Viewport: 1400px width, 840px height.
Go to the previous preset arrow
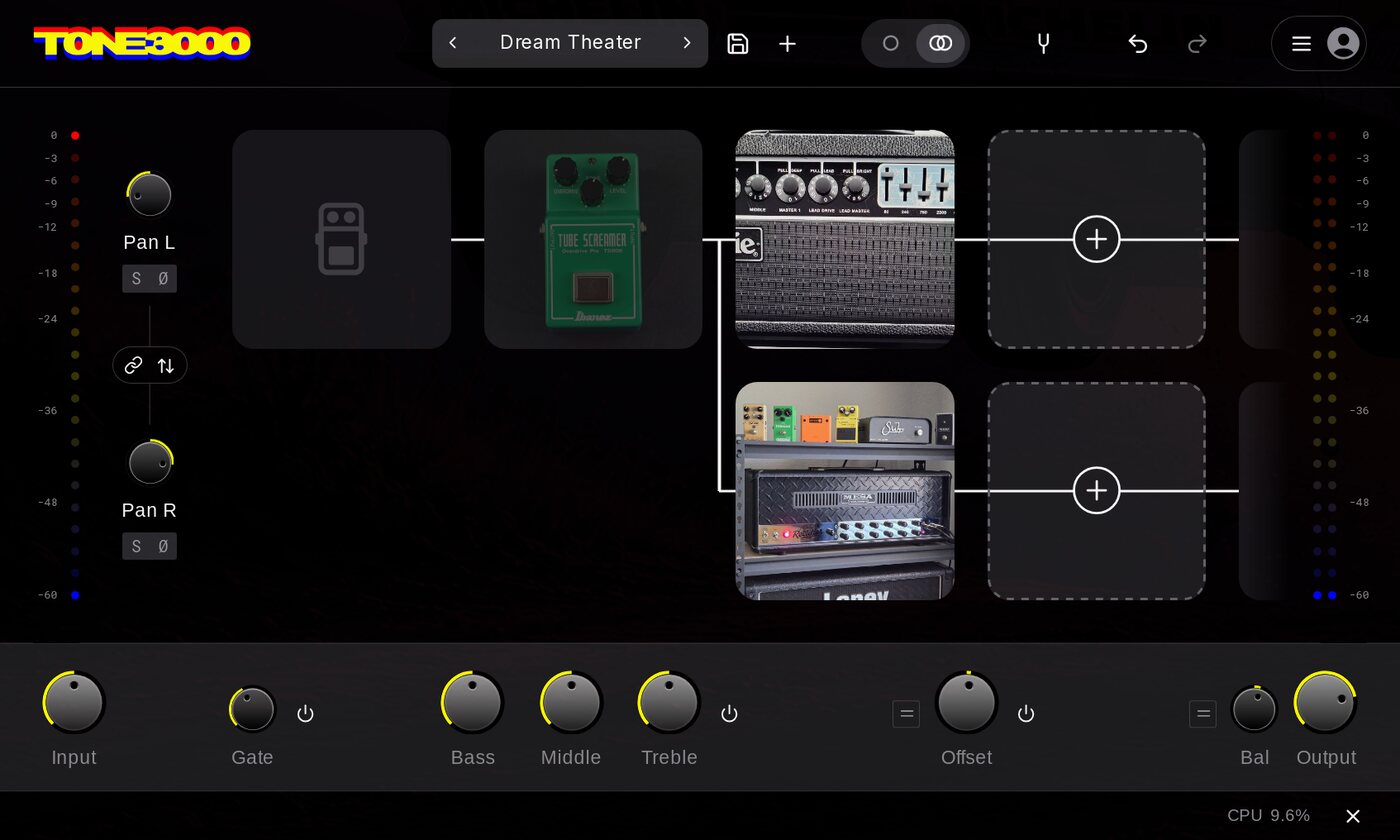click(x=453, y=43)
